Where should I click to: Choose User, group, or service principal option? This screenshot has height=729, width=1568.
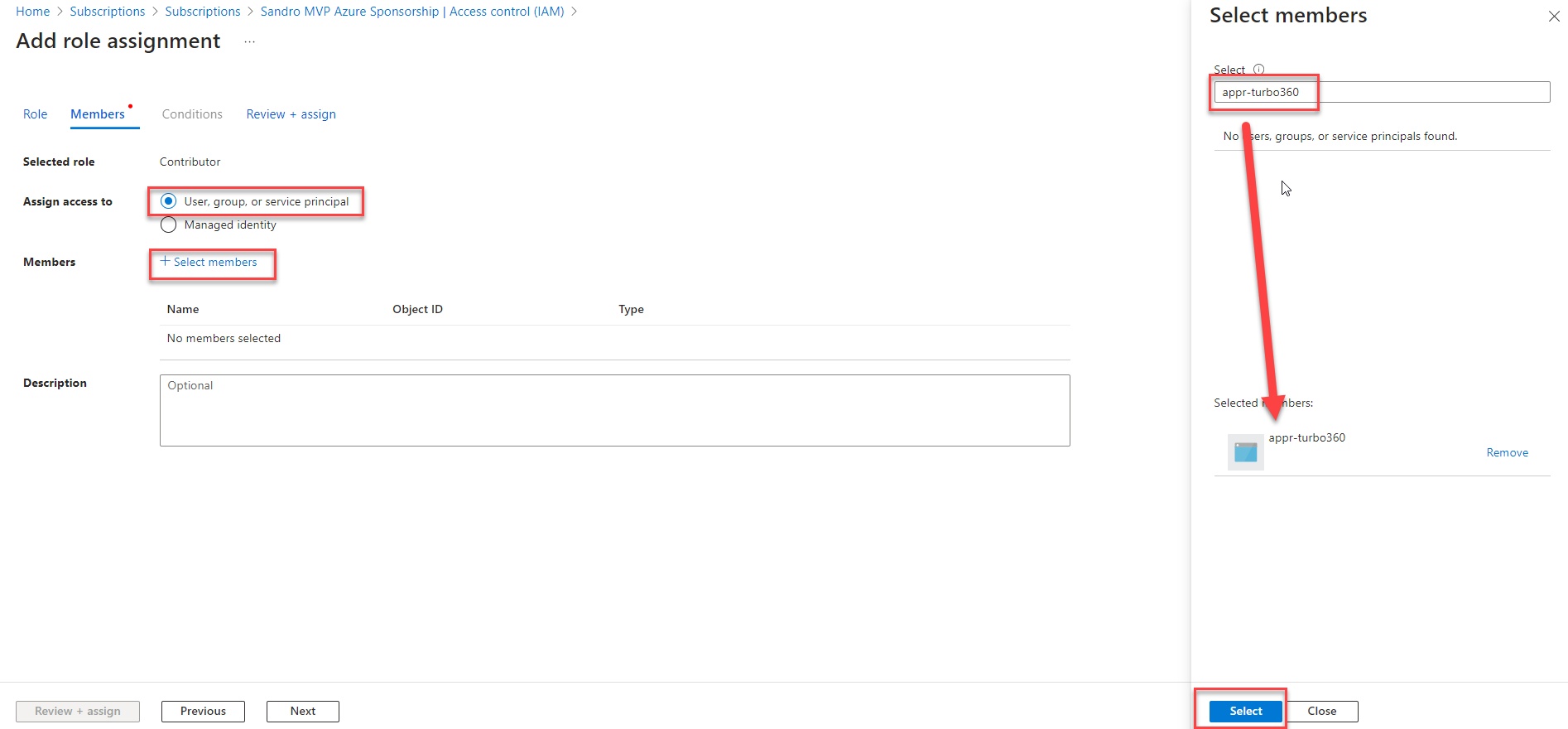[169, 201]
